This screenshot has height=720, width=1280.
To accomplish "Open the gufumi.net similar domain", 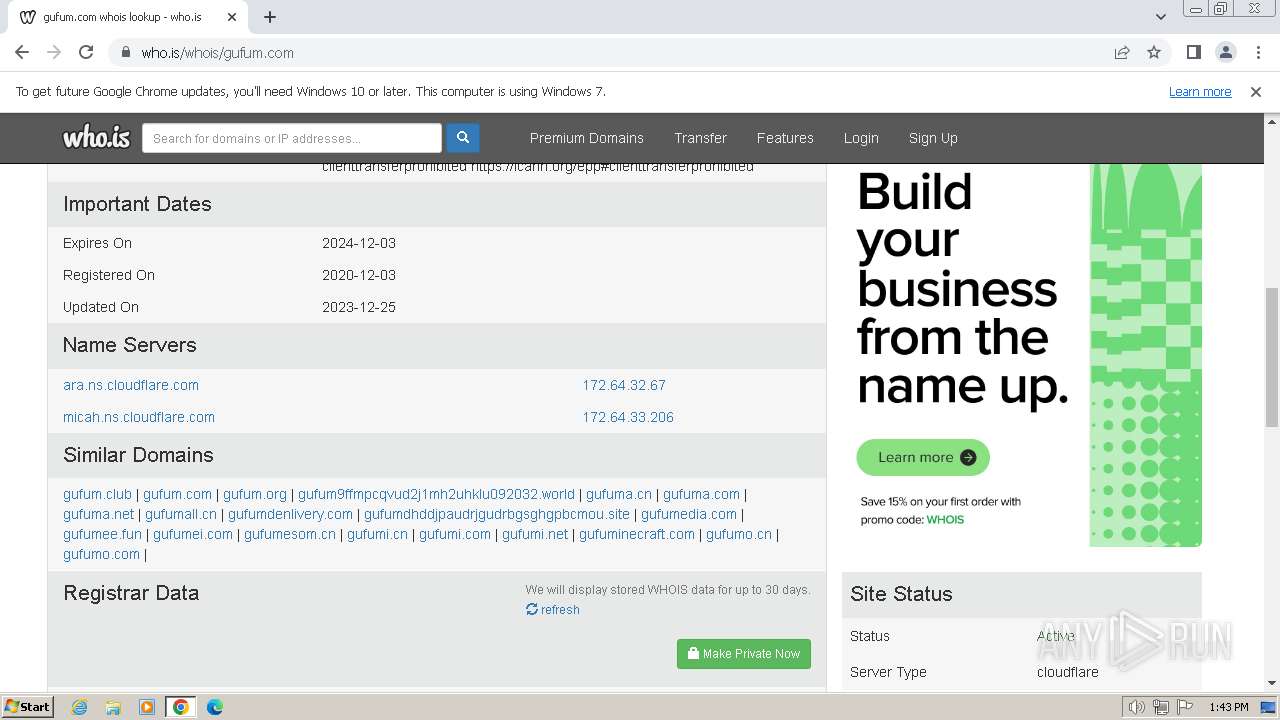I will 535,534.
